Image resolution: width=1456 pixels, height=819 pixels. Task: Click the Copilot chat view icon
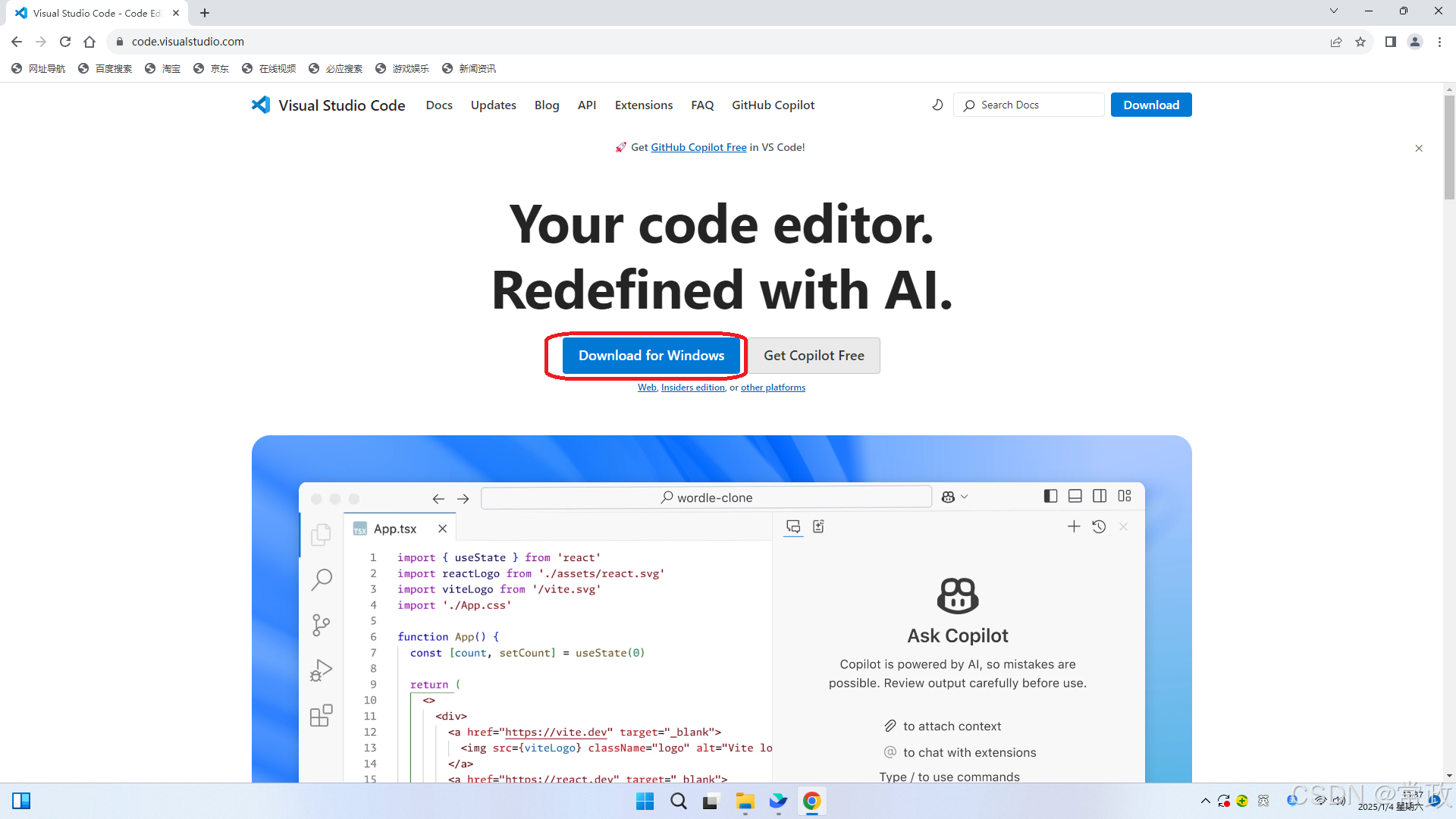tap(793, 526)
